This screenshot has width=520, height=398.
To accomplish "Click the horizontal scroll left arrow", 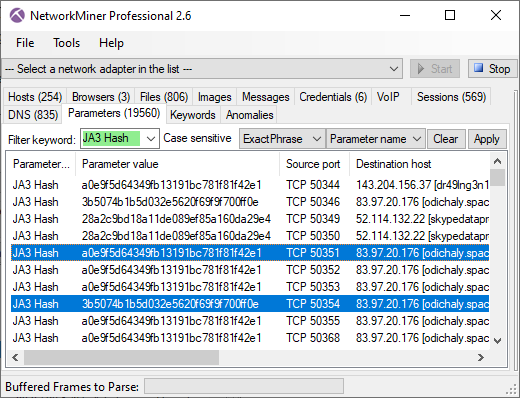I will [15, 358].
